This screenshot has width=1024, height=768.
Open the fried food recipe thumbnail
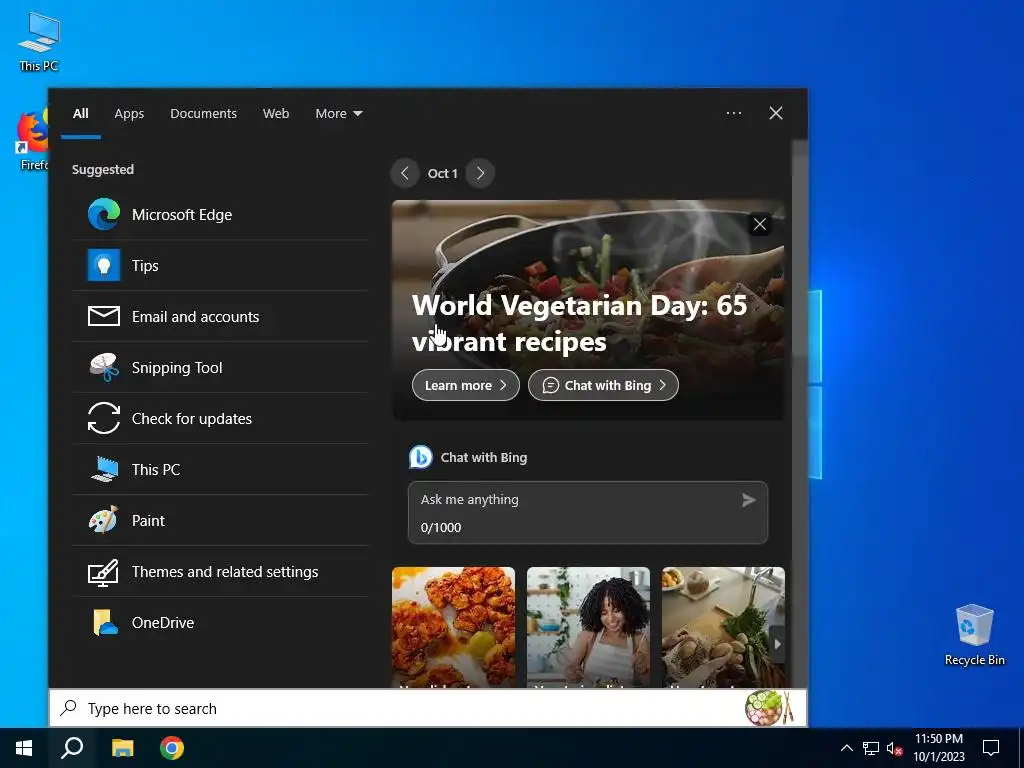point(453,627)
